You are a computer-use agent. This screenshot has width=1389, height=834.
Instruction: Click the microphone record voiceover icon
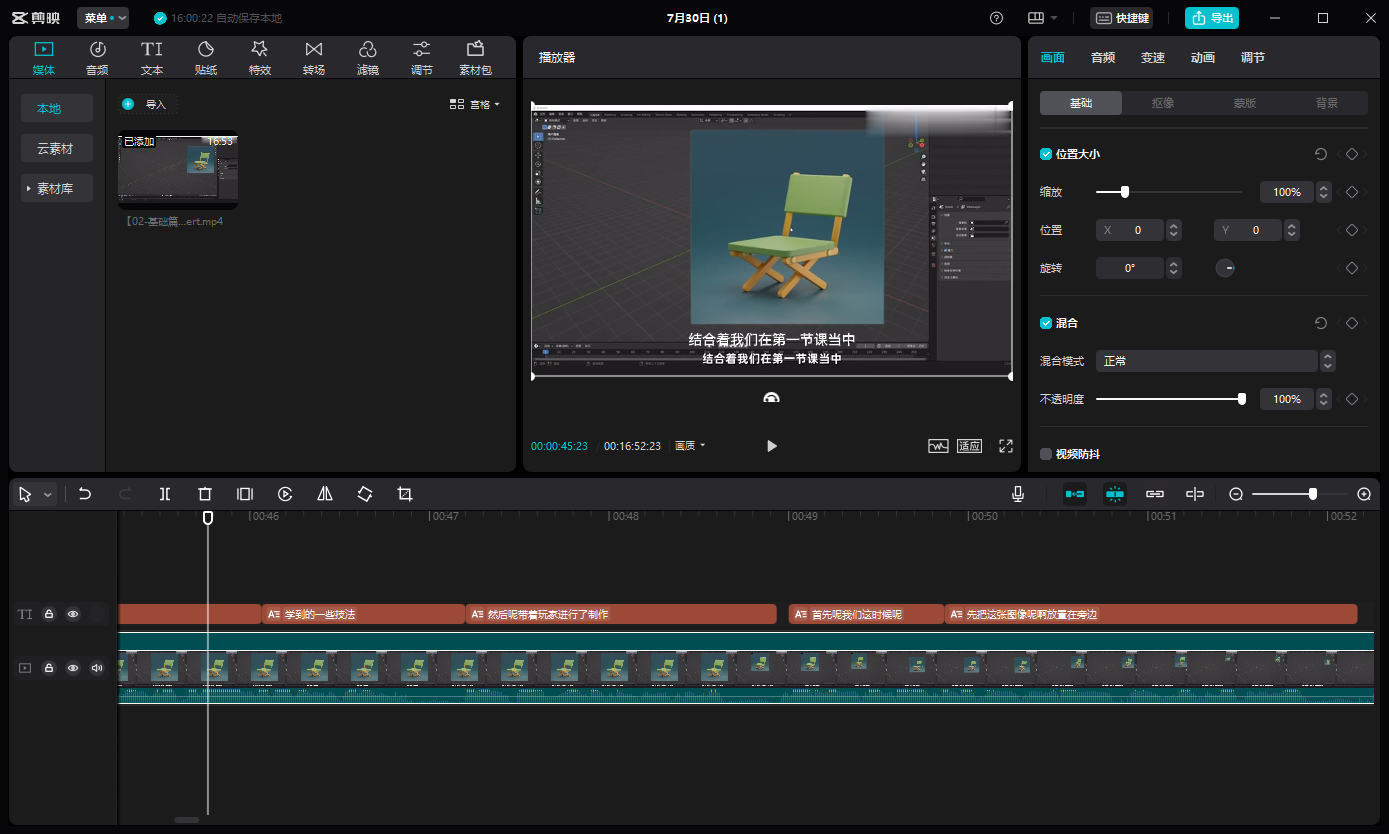1017,494
